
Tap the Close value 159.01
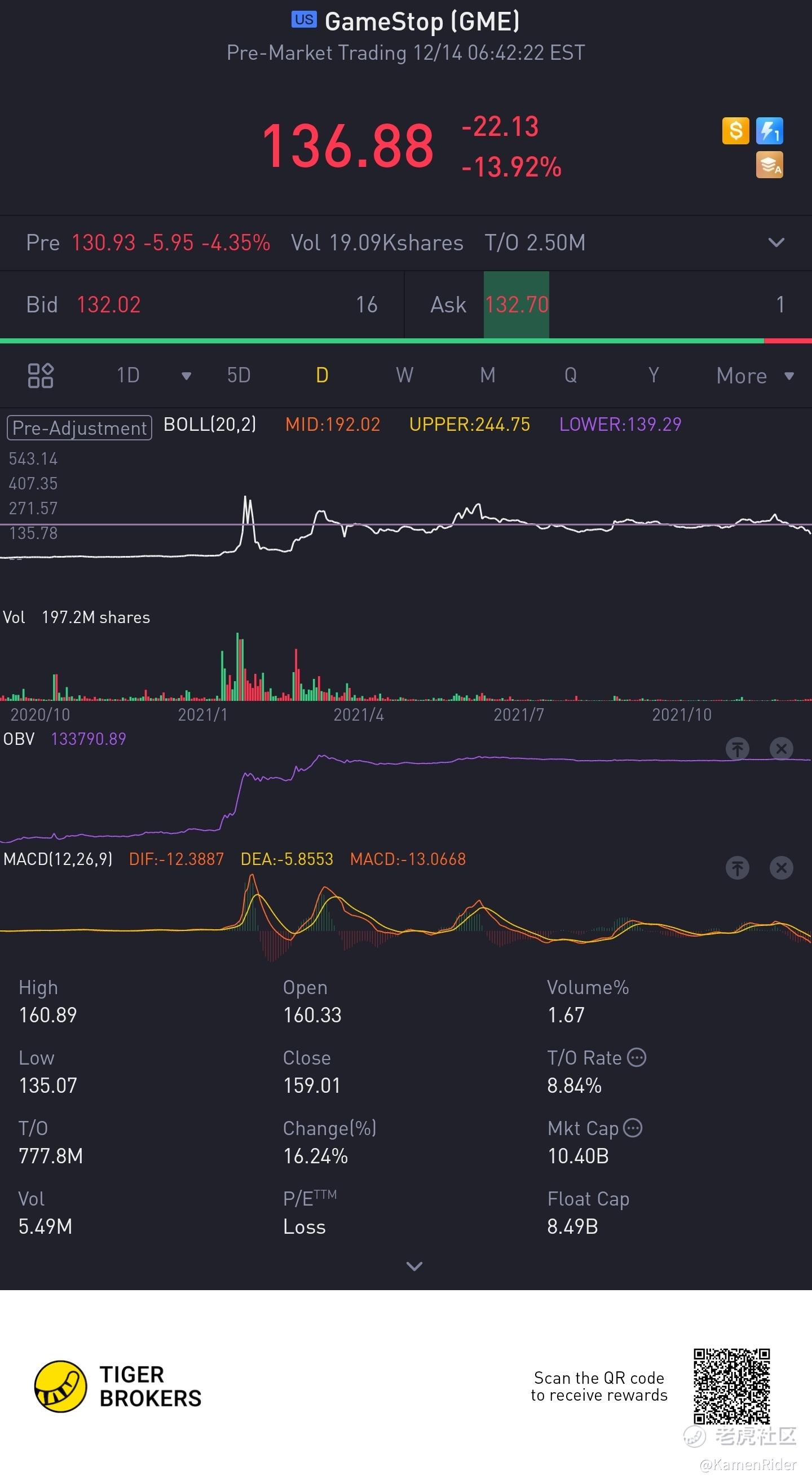click(x=312, y=1085)
